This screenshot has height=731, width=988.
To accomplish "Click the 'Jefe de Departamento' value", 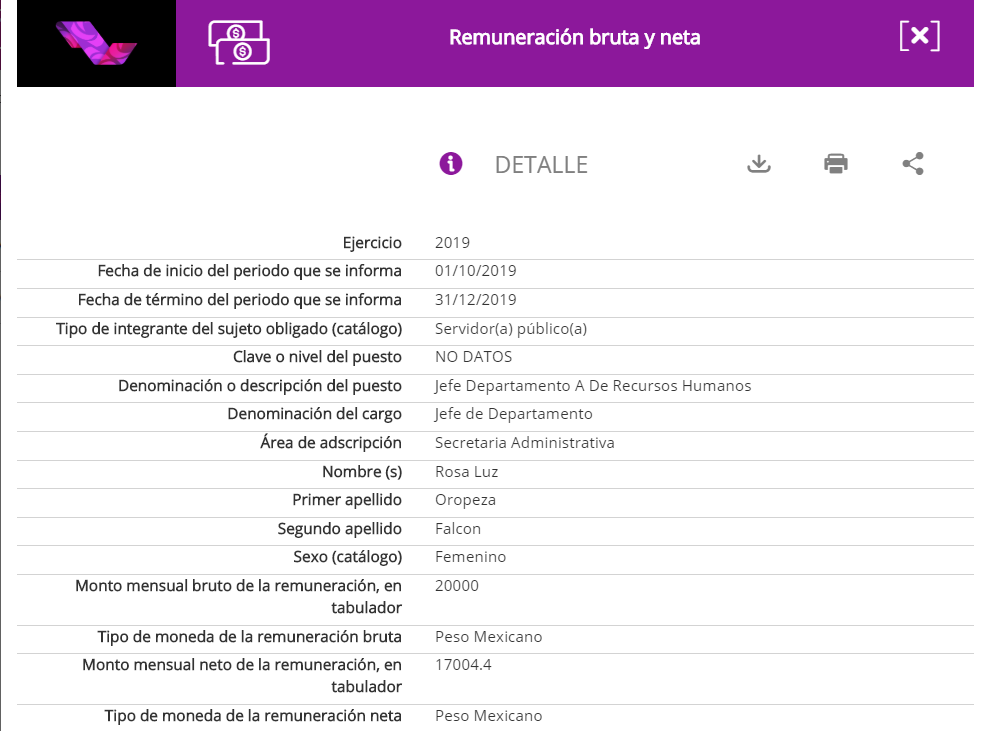I will click(514, 414).
